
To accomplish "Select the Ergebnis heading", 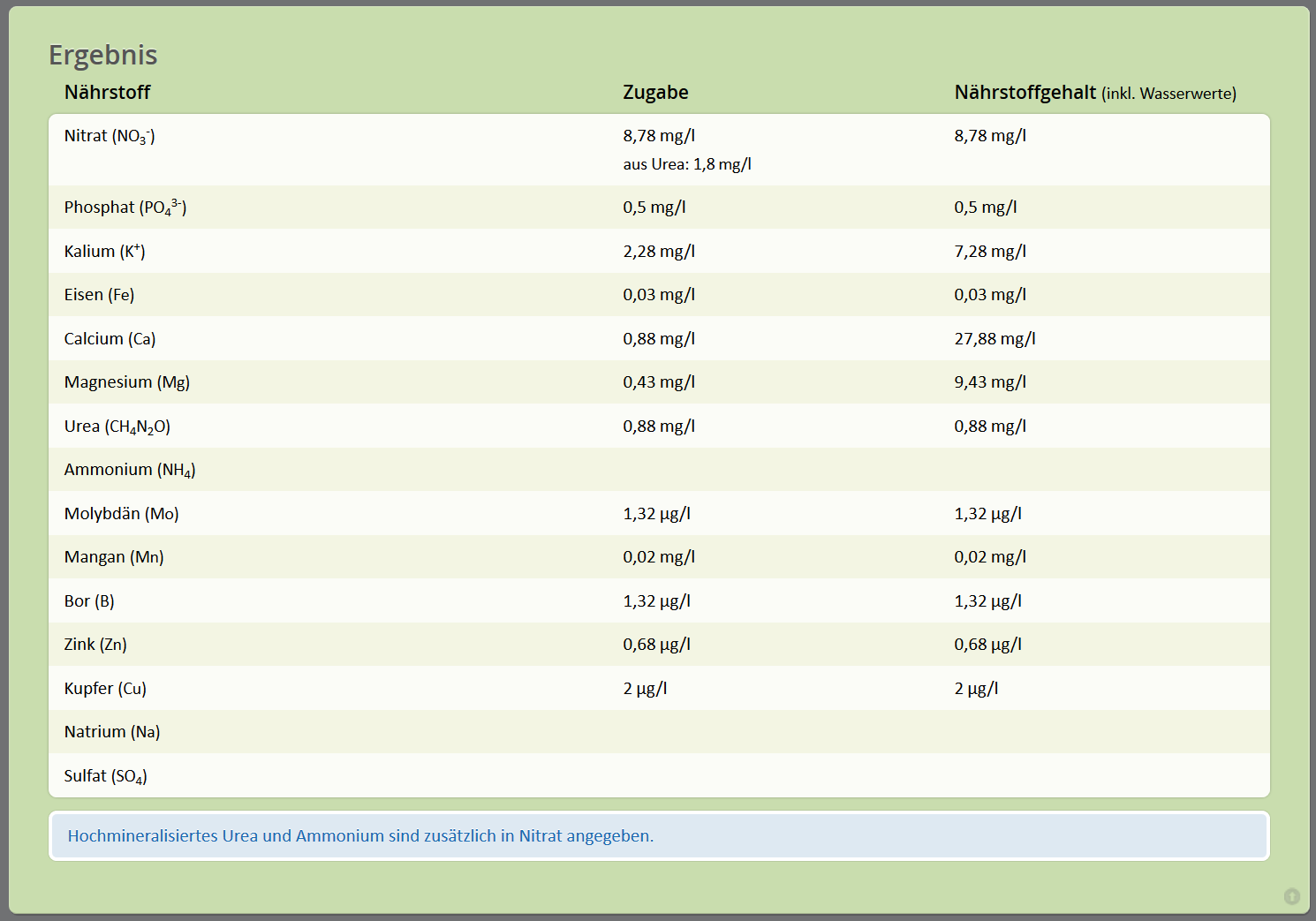I will point(102,55).
